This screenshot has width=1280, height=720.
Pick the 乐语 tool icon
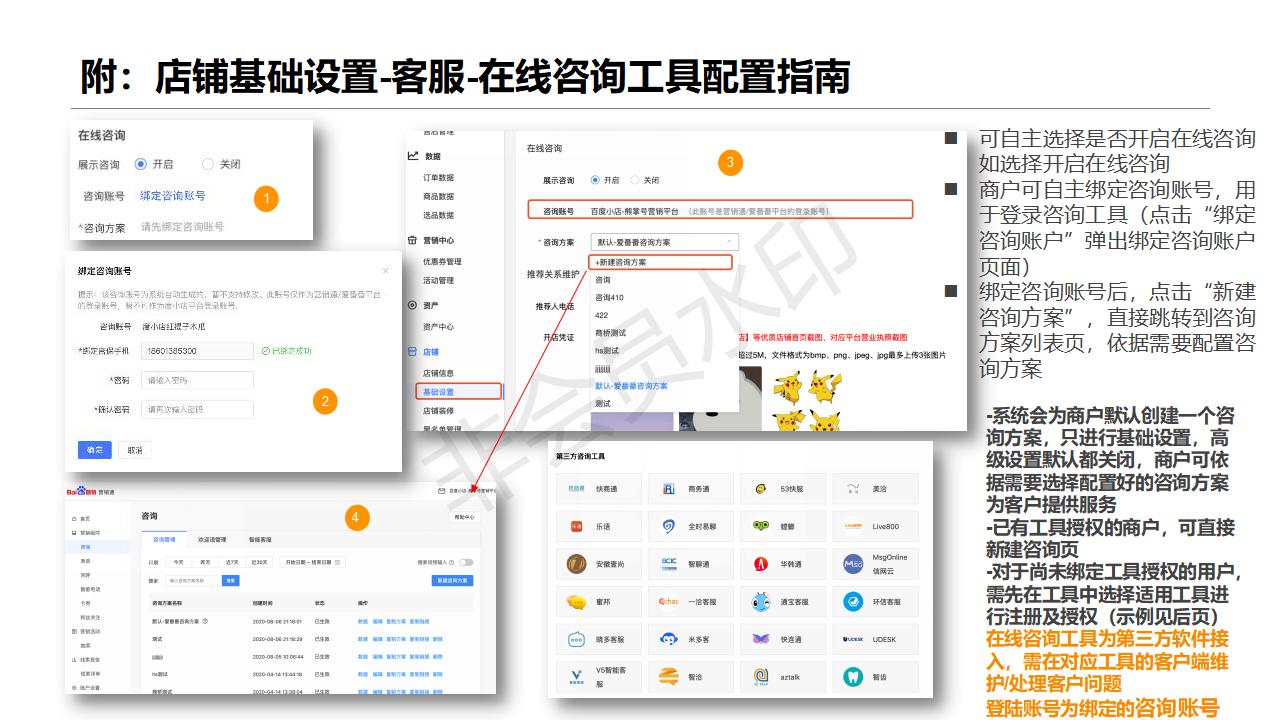576,526
